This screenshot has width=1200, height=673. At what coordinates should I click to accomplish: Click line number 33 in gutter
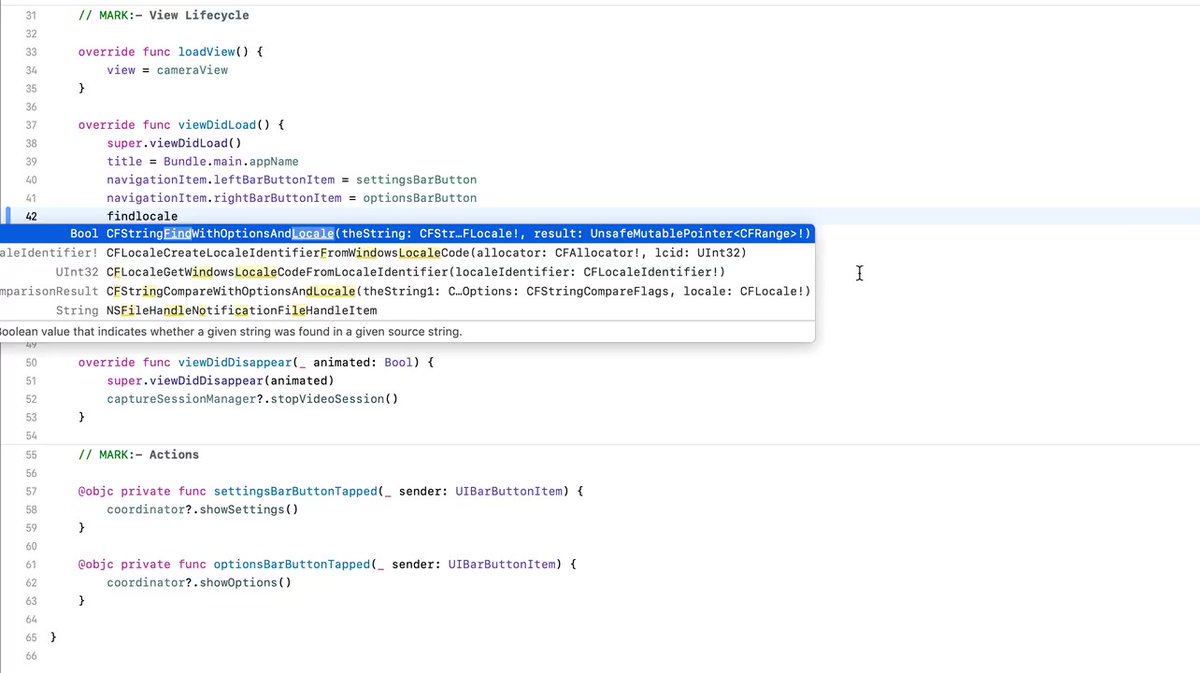(30, 52)
